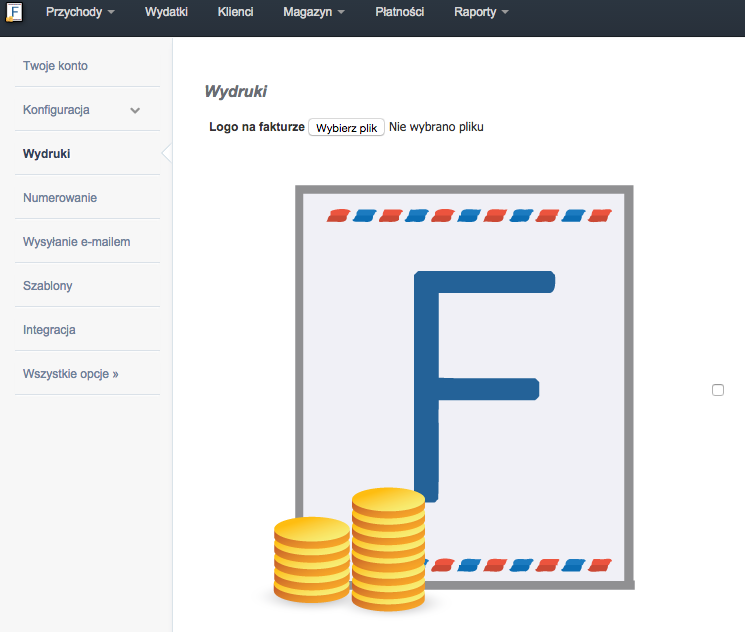Image resolution: width=745 pixels, height=632 pixels.
Task: Open the Integracja section
Action: pos(49,330)
